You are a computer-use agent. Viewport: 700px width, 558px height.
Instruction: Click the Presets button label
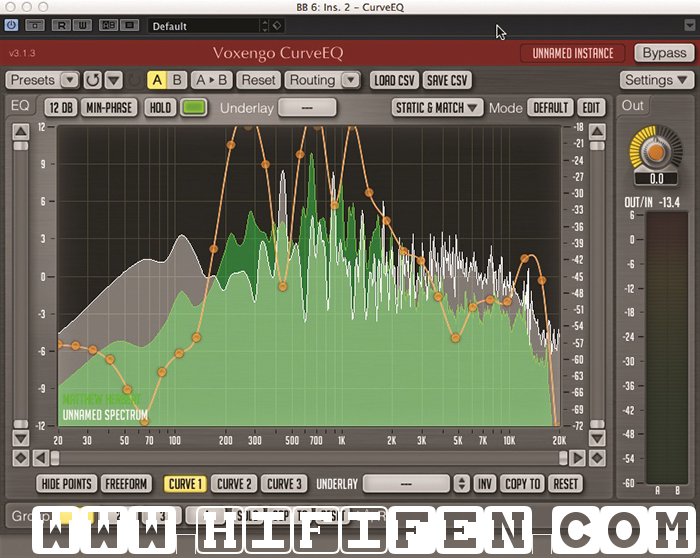[33, 80]
